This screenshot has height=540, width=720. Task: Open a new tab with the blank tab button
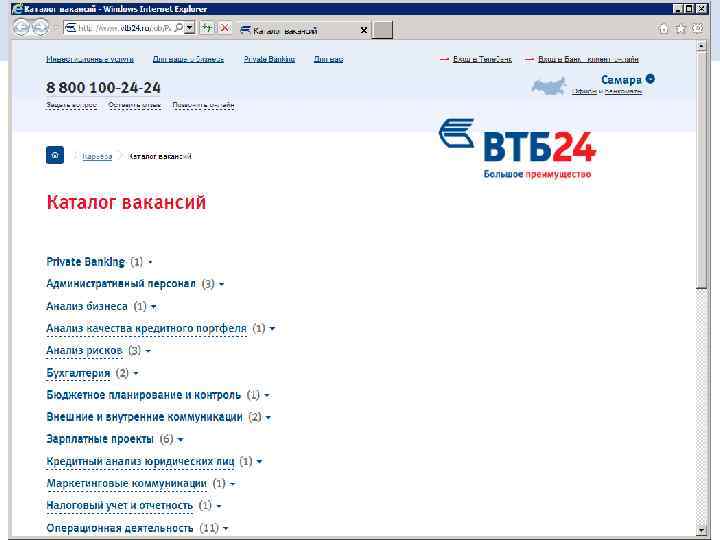coord(382,30)
